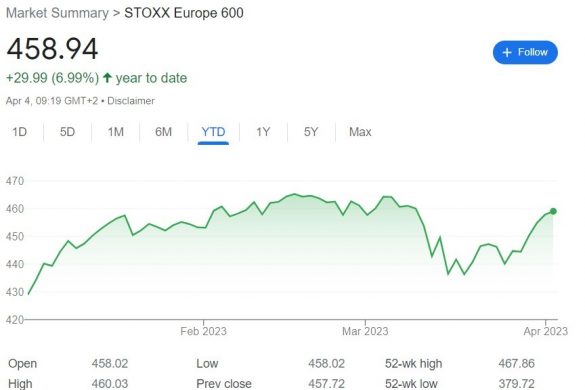Select the 1D time range tab
The width and height of the screenshot is (585, 390).
point(19,132)
